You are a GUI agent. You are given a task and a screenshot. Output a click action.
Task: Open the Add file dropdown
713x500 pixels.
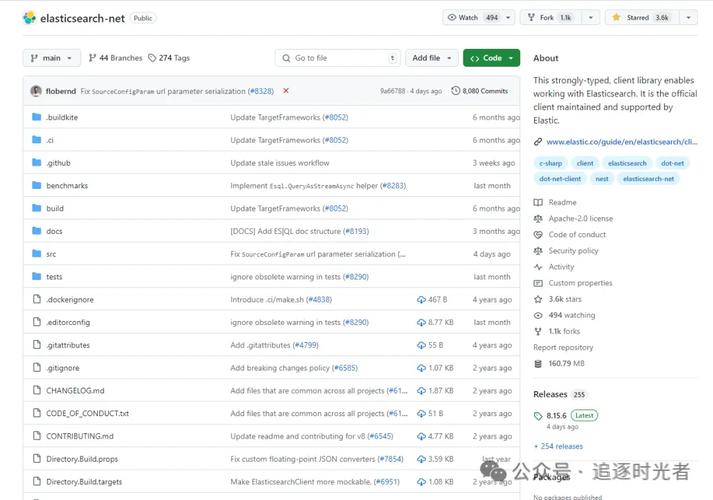click(x=432, y=58)
